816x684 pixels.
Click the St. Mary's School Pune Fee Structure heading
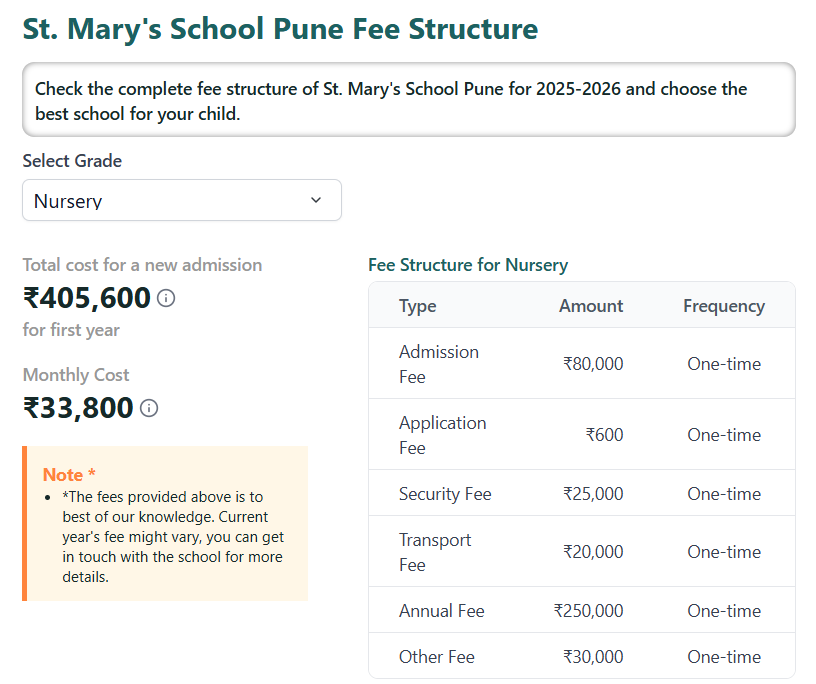pyautogui.click(x=280, y=29)
